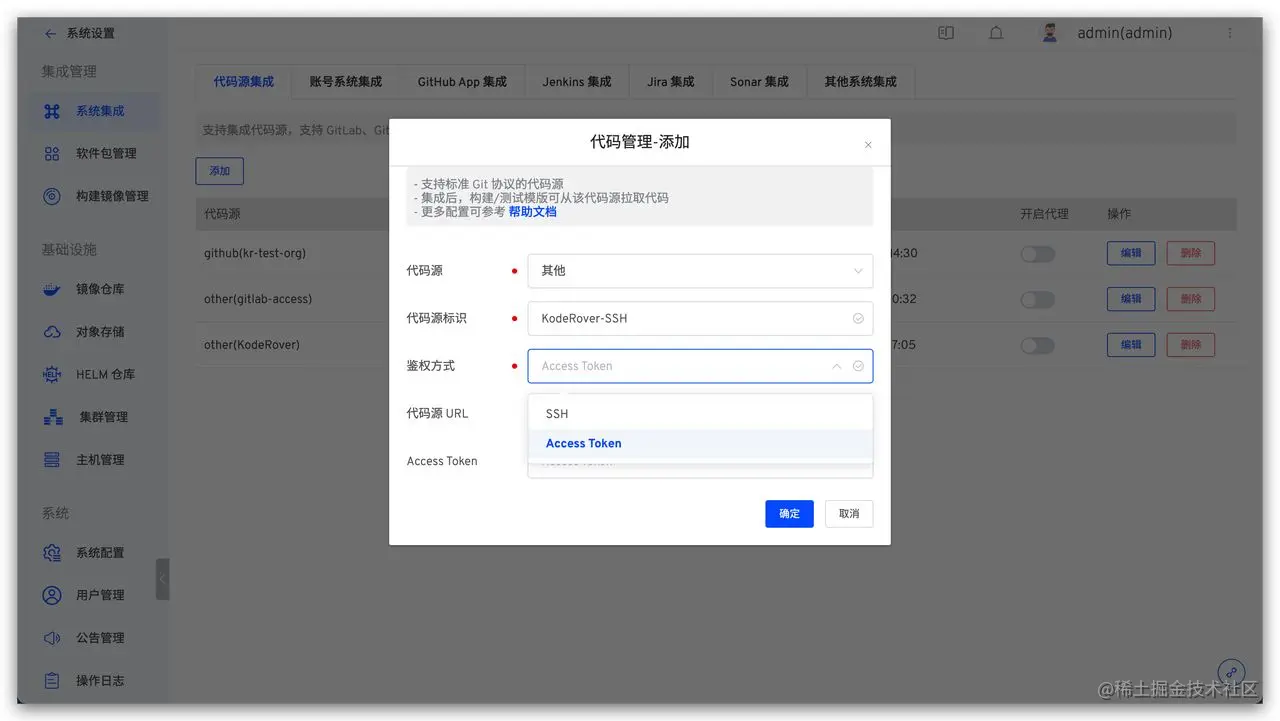The width and height of the screenshot is (1280, 721).
Task: Open the 用户管理 person icon
Action: [52, 595]
